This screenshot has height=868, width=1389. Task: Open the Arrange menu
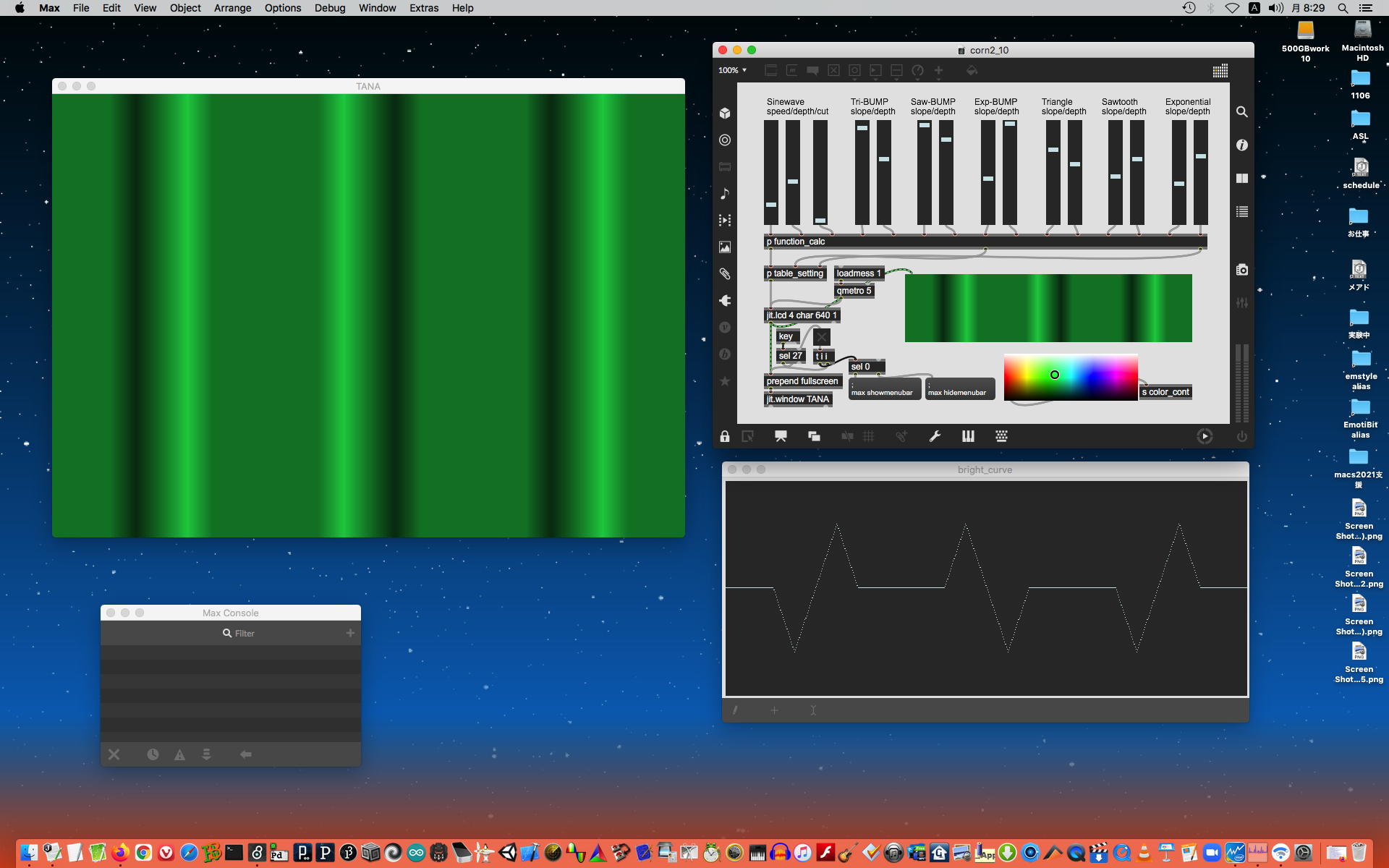point(232,8)
